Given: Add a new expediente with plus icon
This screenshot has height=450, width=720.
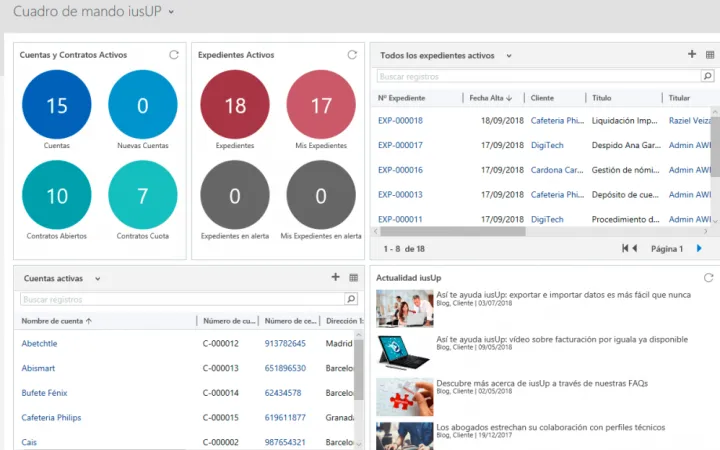Looking at the screenshot, I should (692, 55).
